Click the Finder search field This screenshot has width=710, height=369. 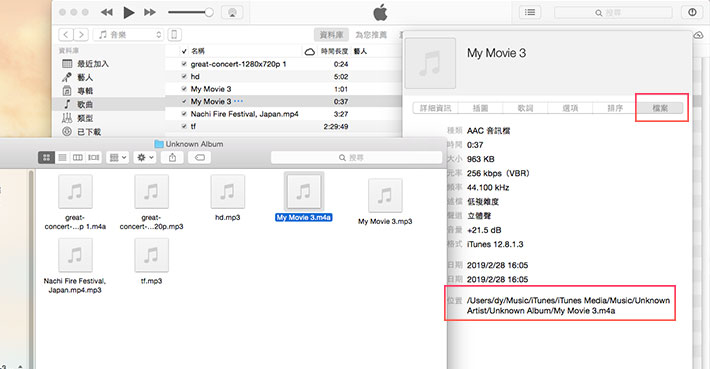click(356, 158)
